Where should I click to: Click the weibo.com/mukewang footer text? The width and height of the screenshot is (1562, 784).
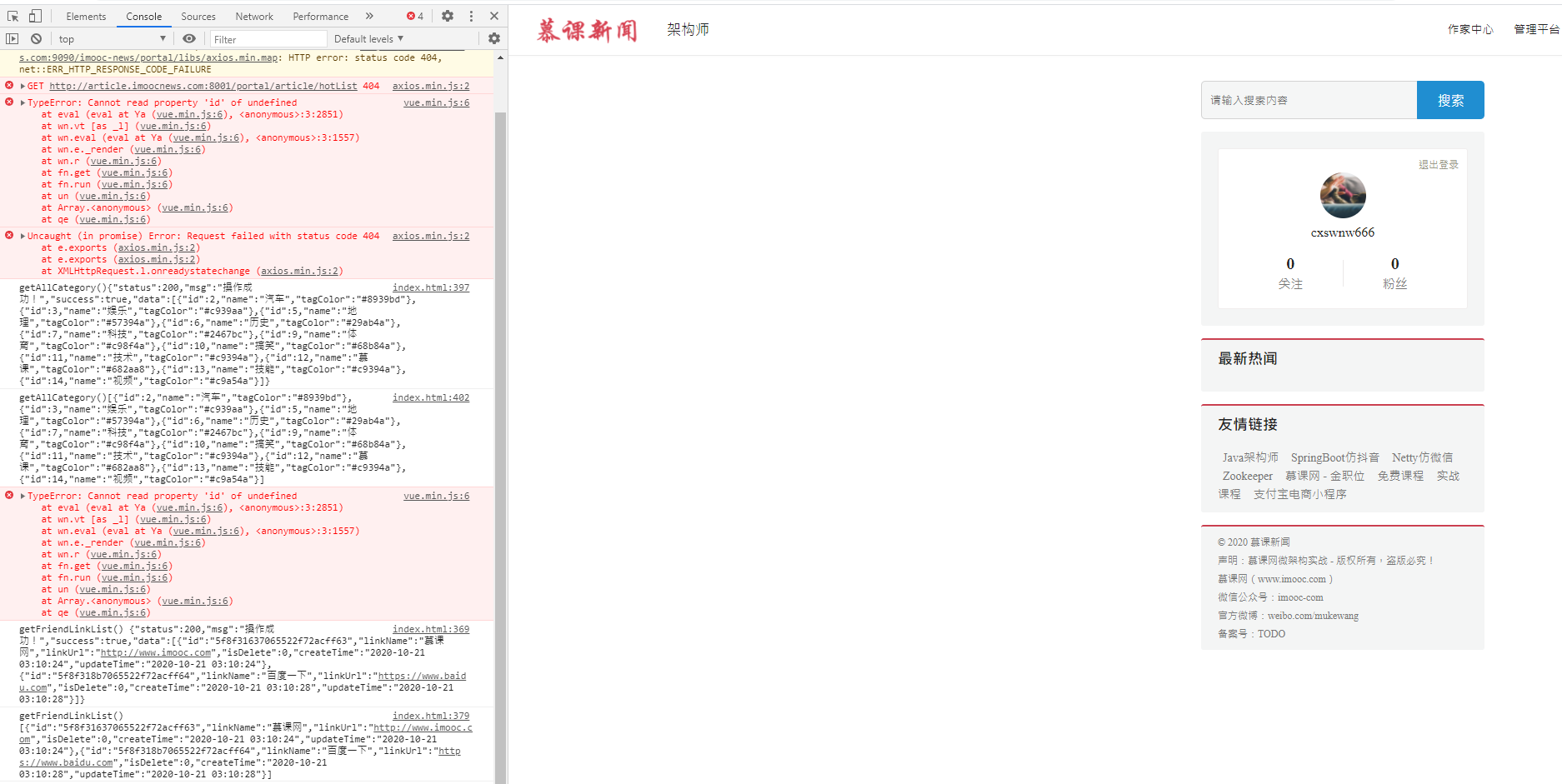pos(1313,616)
